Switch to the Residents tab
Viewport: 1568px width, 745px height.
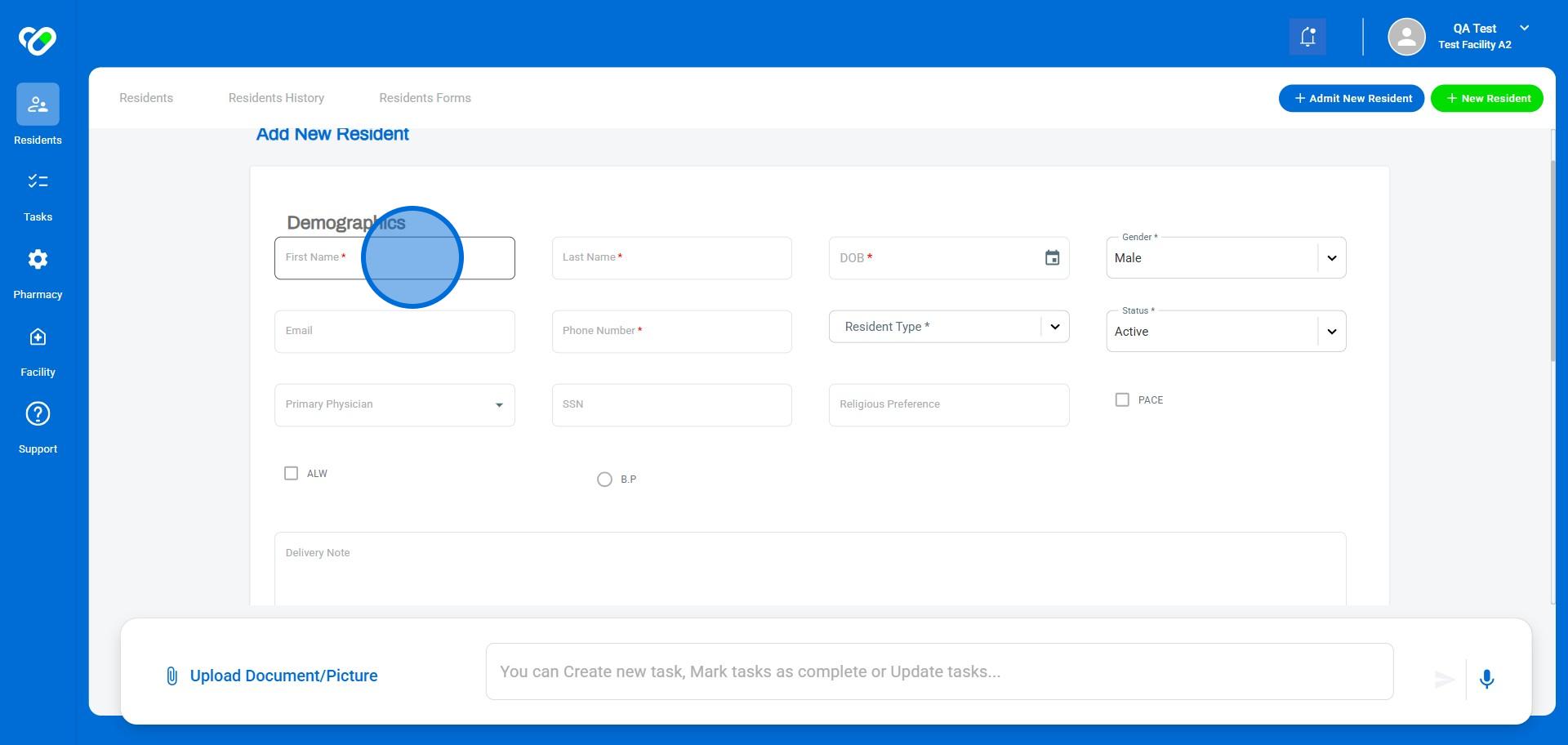[146, 98]
